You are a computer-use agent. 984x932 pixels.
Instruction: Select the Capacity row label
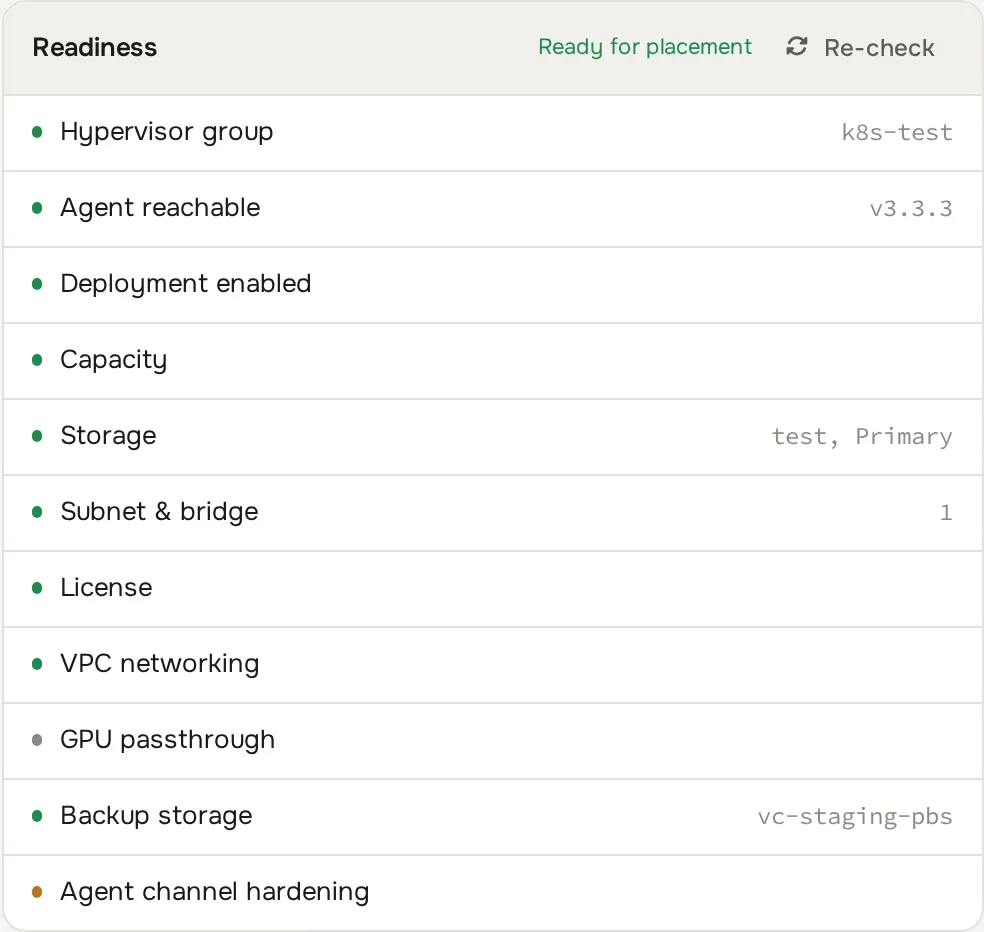point(114,360)
